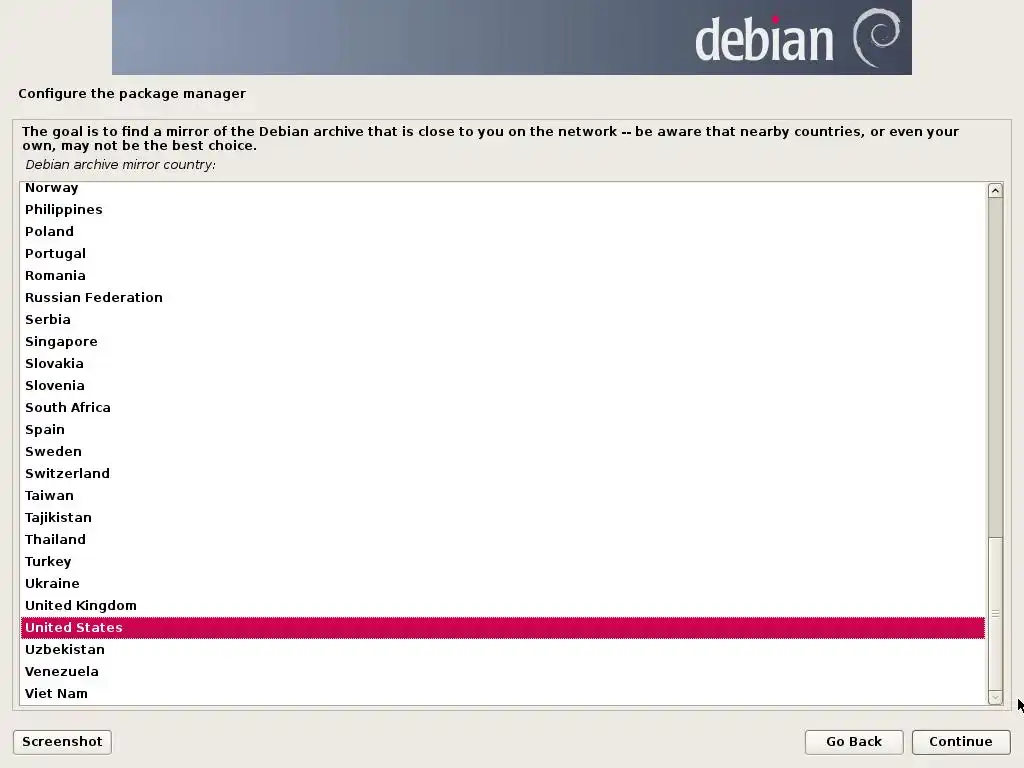Pick Turkey from the mirror list
This screenshot has height=768, width=1024.
point(502,562)
